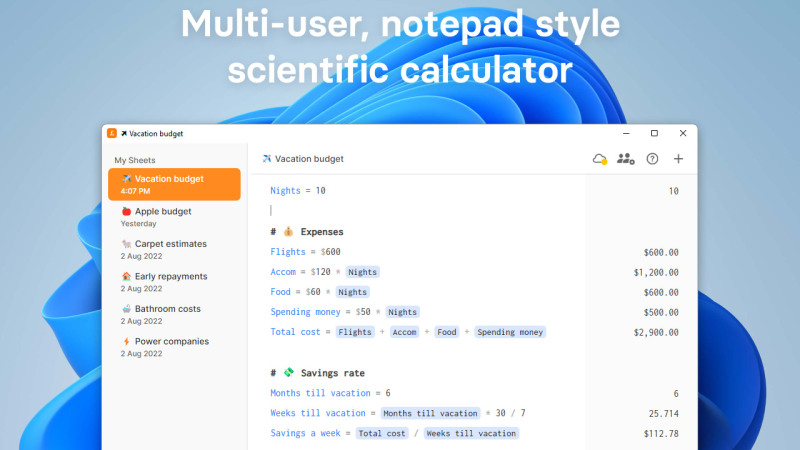
Task: Click the bathtub icon beside Bathroom costs
Action: click(126, 309)
